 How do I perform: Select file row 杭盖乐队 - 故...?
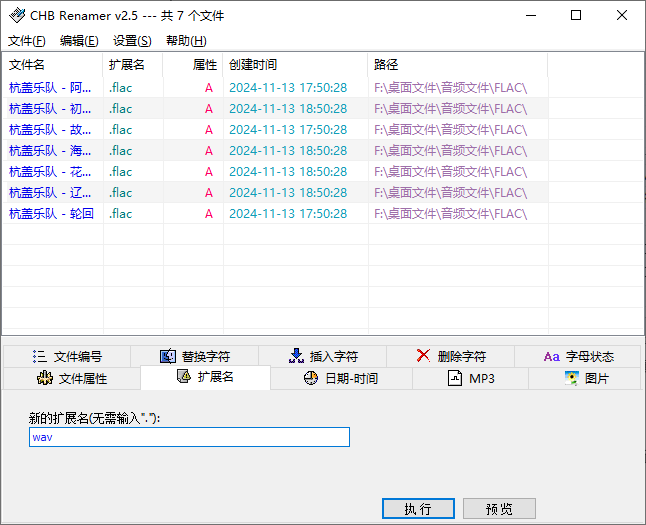275,130
